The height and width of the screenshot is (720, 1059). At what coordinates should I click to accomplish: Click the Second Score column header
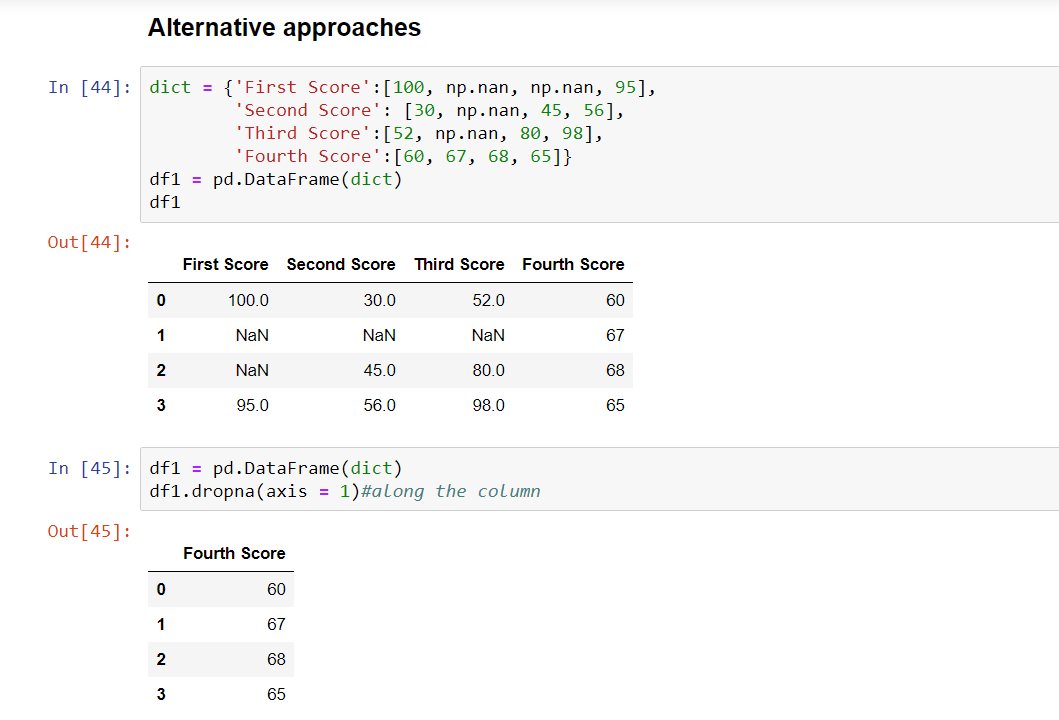(x=340, y=264)
